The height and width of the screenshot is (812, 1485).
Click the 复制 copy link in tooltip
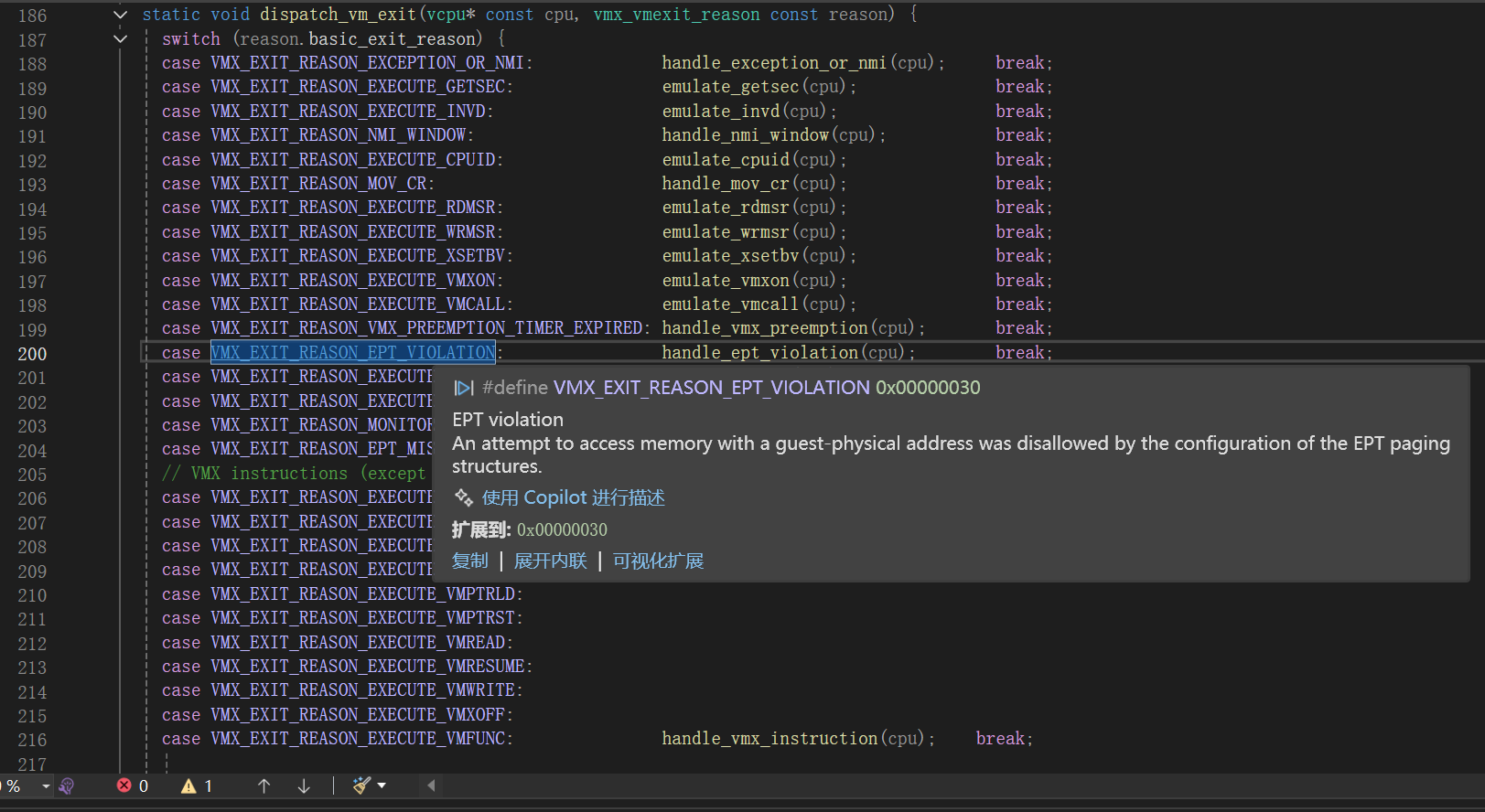[x=470, y=561]
